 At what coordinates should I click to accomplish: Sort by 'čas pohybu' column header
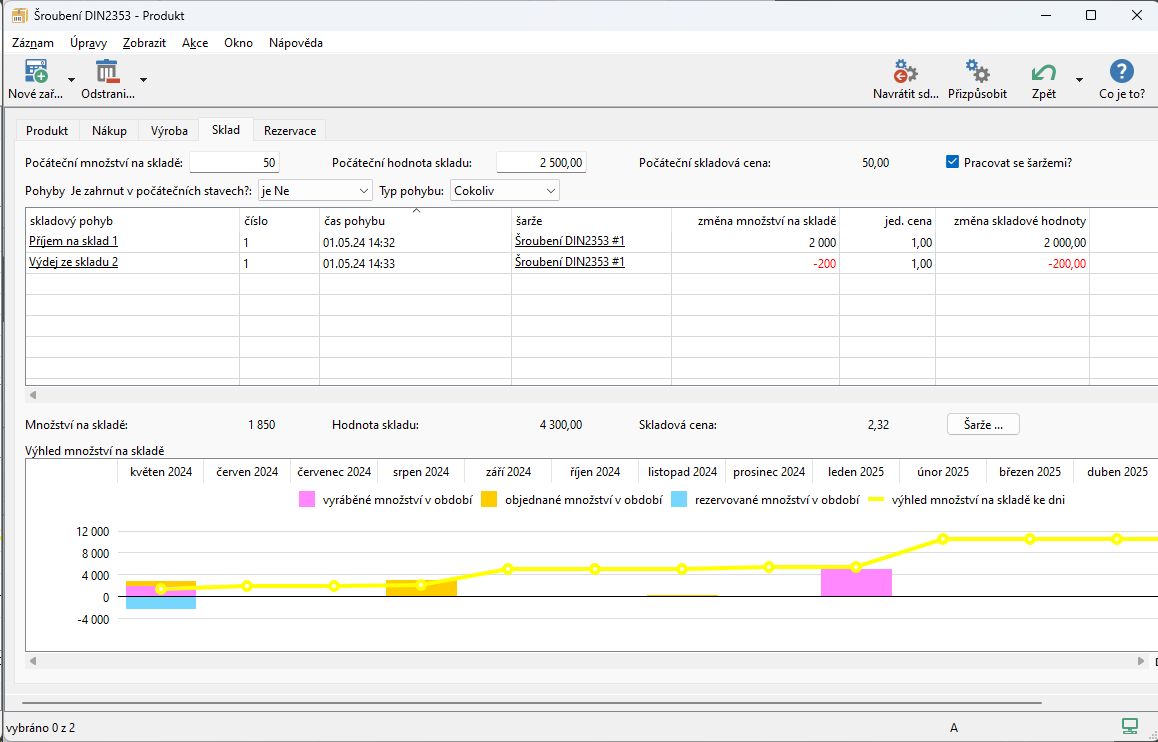[354, 221]
